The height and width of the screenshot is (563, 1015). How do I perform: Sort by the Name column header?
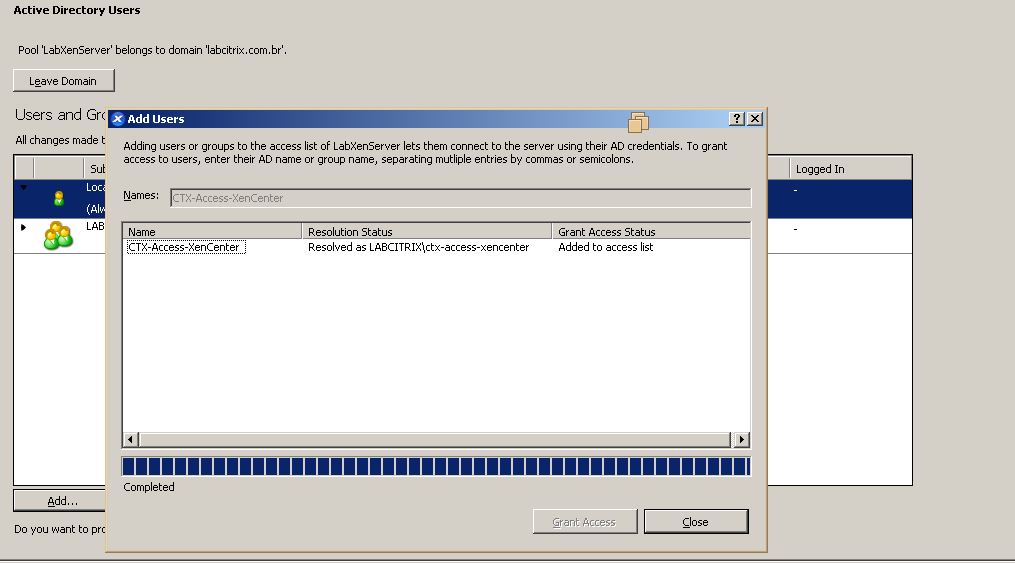click(212, 231)
